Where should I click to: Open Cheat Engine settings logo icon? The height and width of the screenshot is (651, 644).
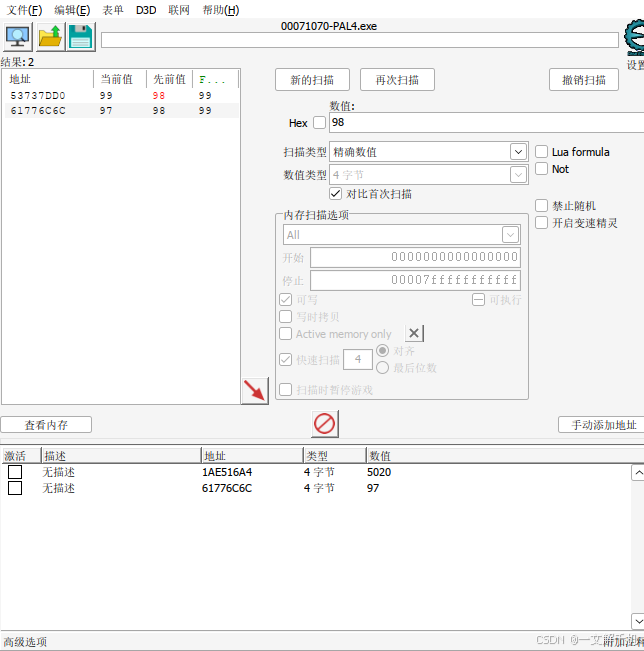tap(634, 37)
